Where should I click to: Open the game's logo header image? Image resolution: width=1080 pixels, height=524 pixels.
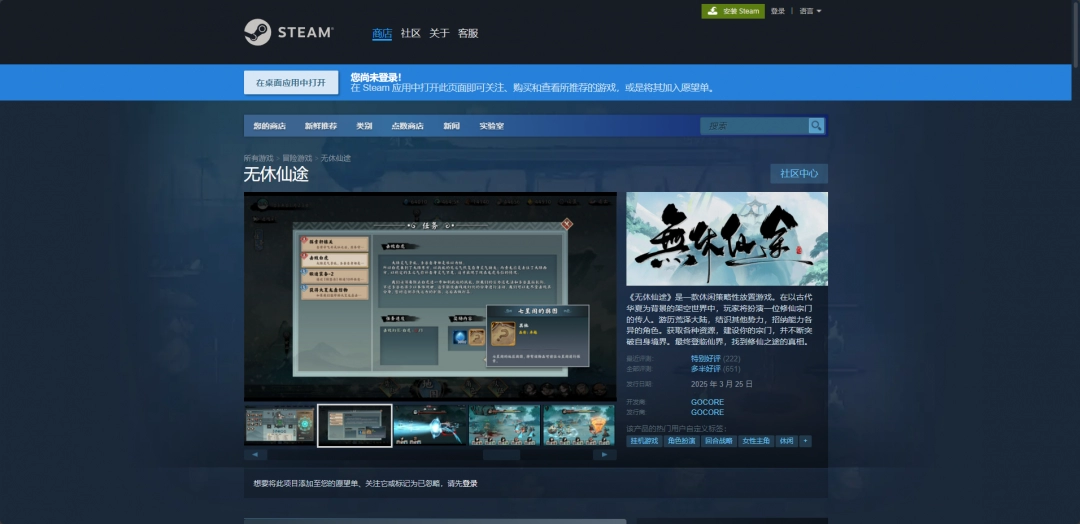click(727, 239)
